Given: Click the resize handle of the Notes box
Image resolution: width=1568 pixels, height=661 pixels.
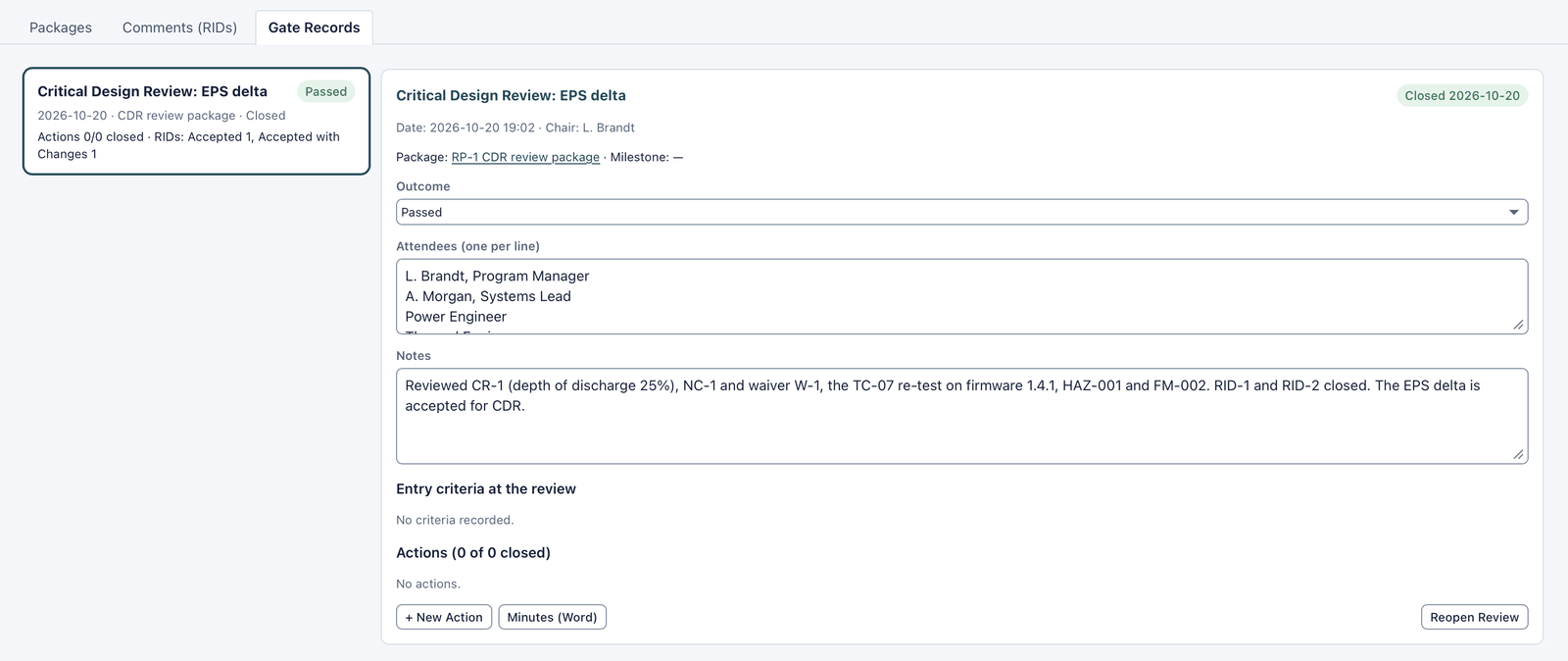Looking at the screenshot, I should click(1518, 454).
